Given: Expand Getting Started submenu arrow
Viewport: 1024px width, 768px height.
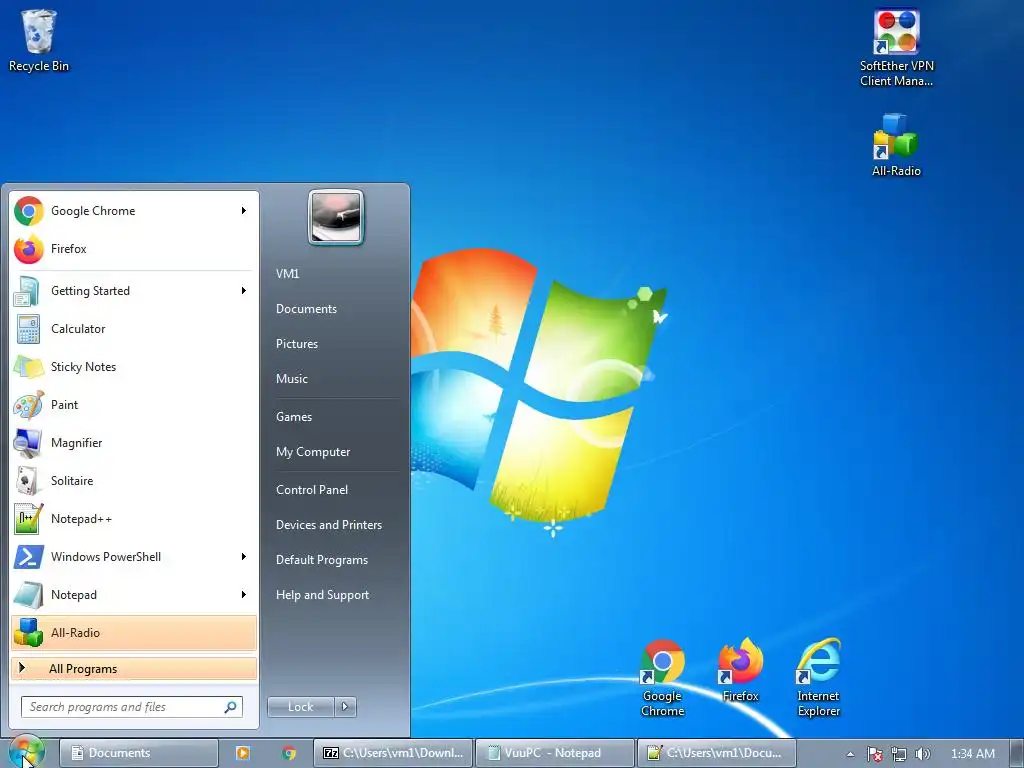Looking at the screenshot, I should (244, 291).
